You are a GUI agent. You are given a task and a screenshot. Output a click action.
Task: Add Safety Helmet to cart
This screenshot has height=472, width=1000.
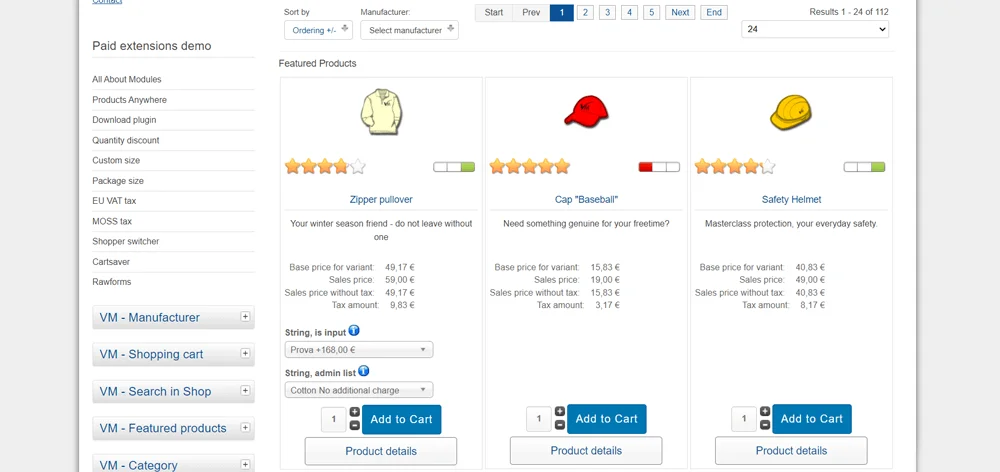pos(812,418)
